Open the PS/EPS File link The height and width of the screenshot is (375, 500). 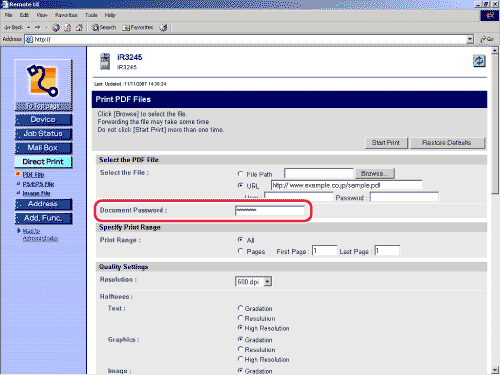click(x=38, y=184)
